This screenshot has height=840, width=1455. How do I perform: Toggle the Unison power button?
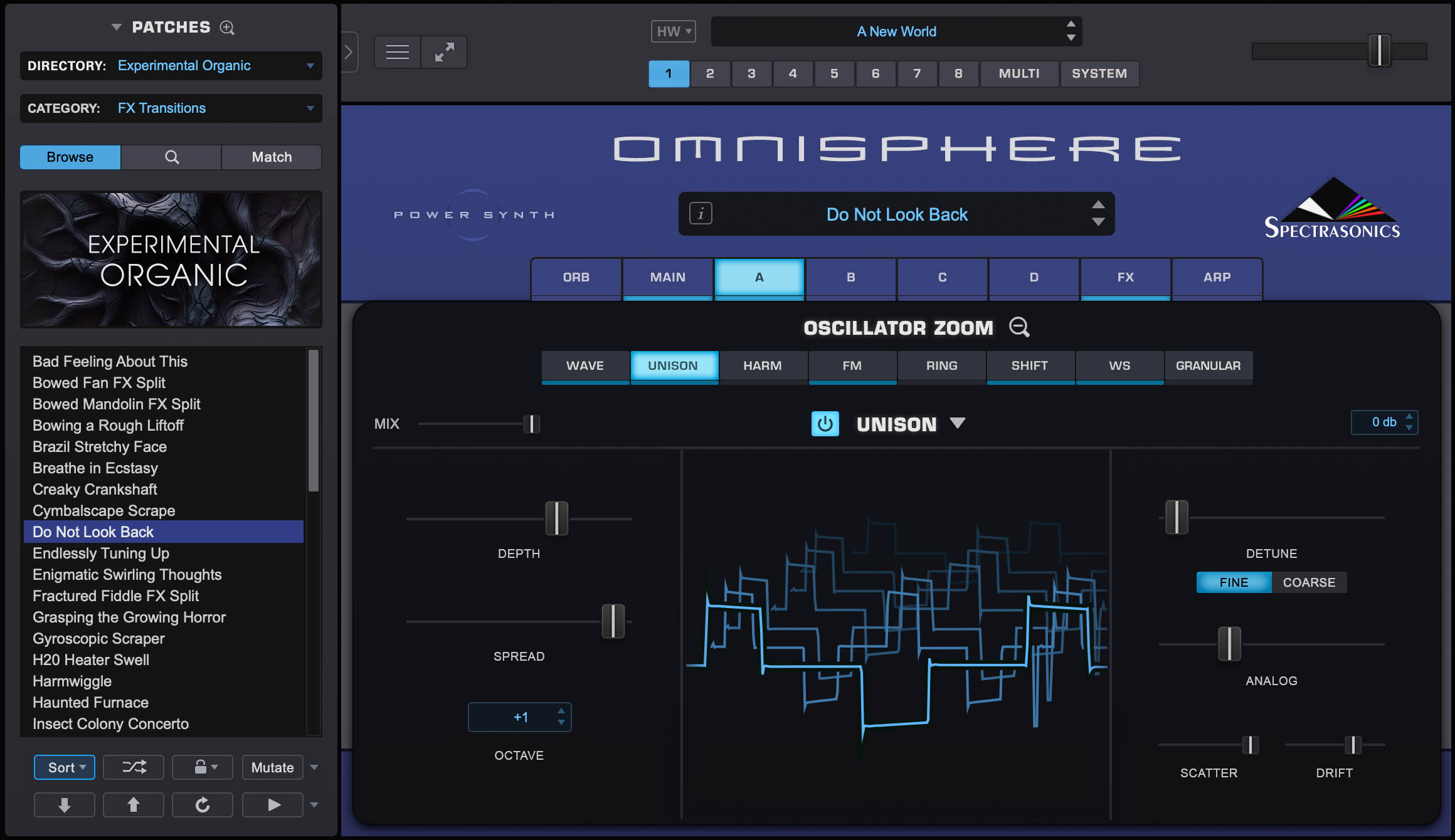[825, 424]
